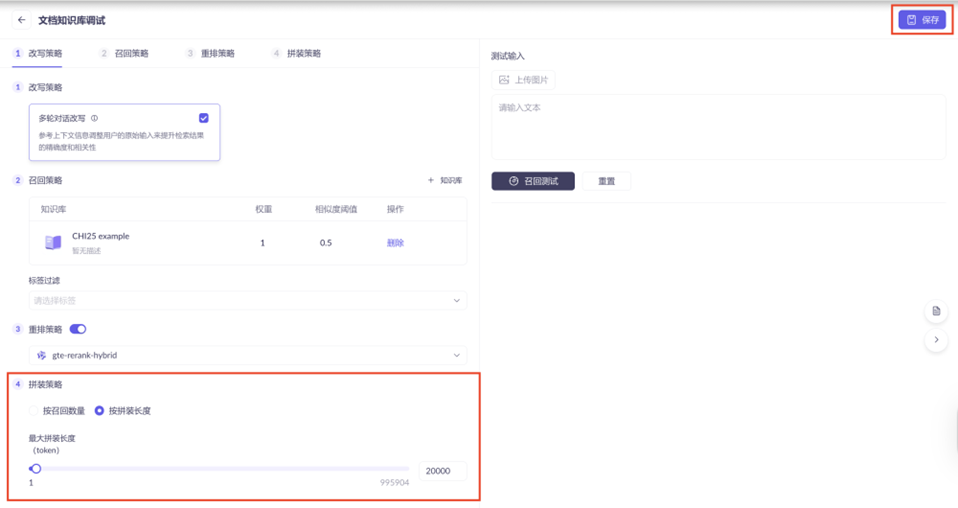
Task: Click the gte-rerank-hybrid model icon
Action: tap(42, 355)
